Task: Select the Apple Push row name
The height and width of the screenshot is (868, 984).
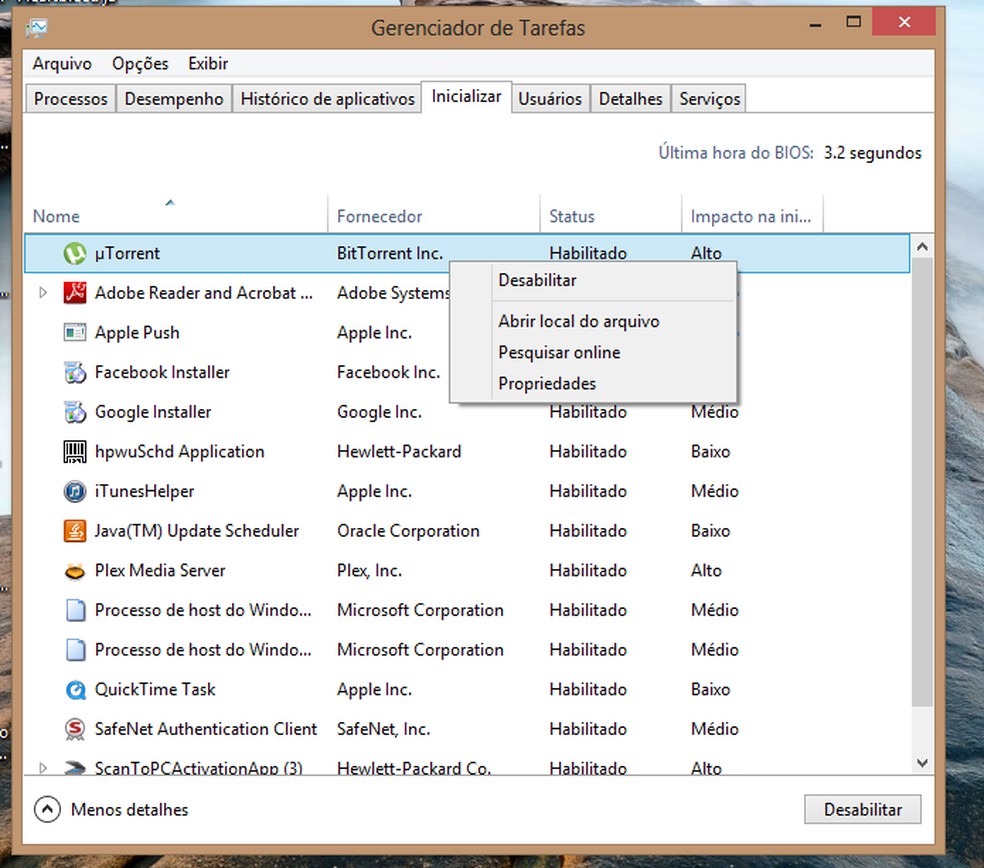Action: [x=137, y=333]
